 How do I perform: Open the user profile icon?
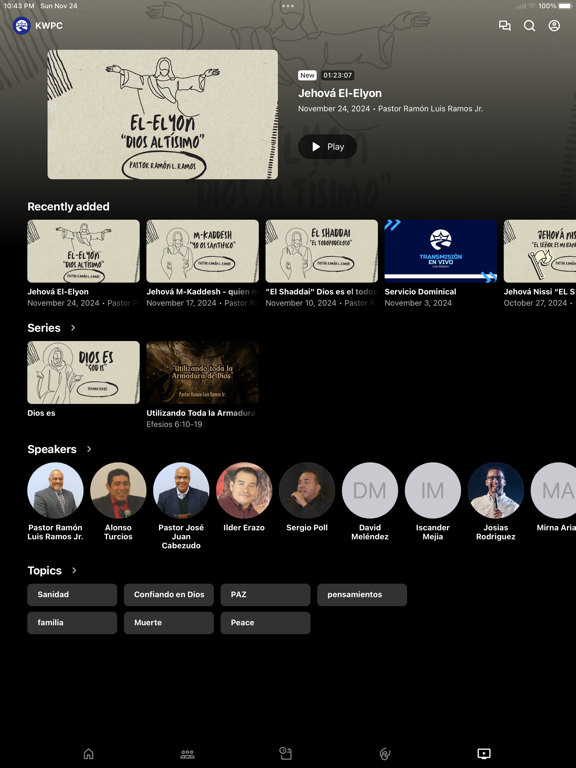click(x=554, y=25)
